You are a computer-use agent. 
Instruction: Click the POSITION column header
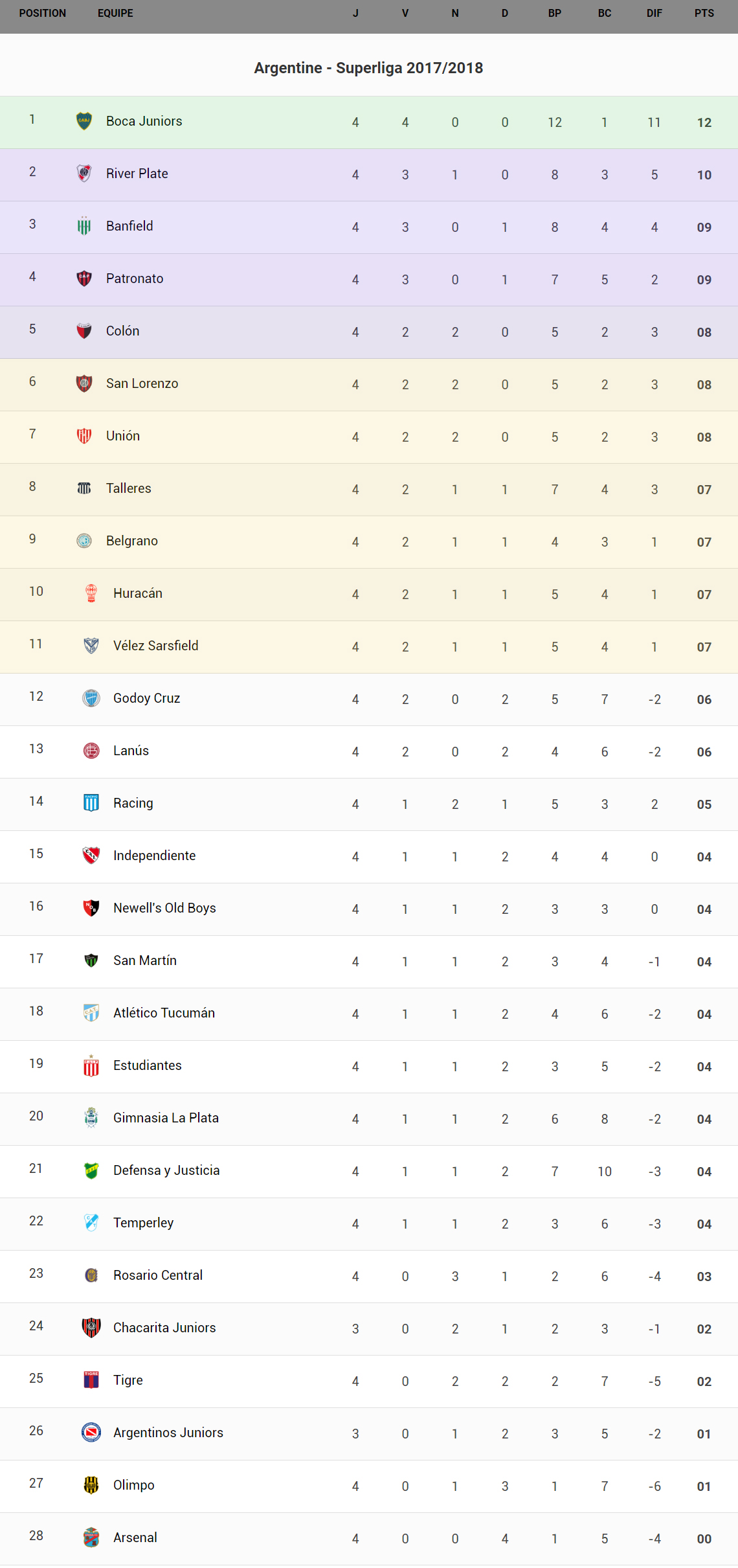coord(43,14)
